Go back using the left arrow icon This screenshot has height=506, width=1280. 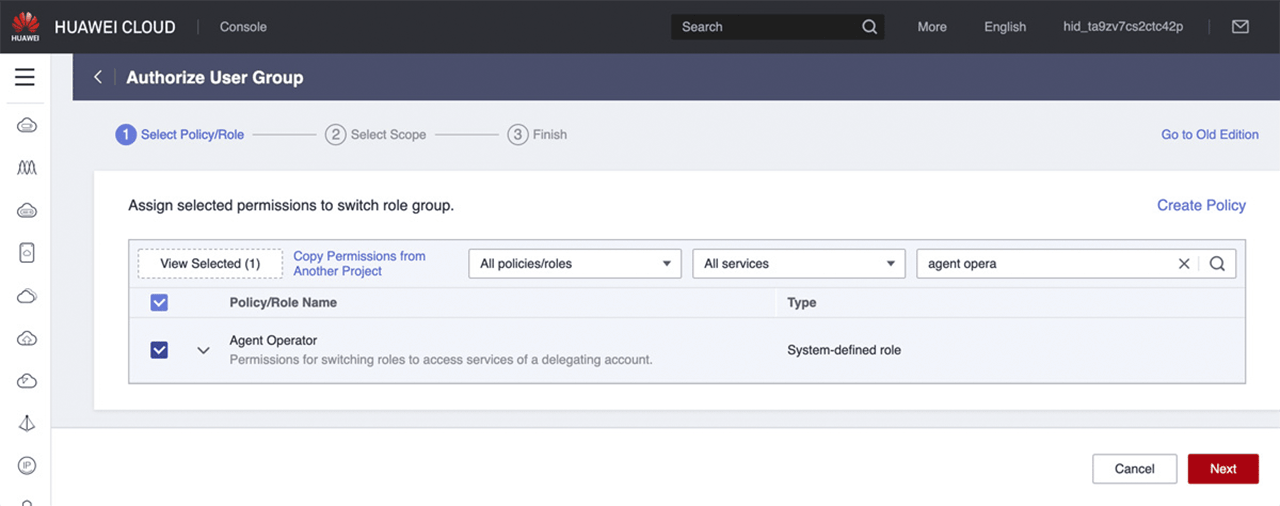[98, 77]
